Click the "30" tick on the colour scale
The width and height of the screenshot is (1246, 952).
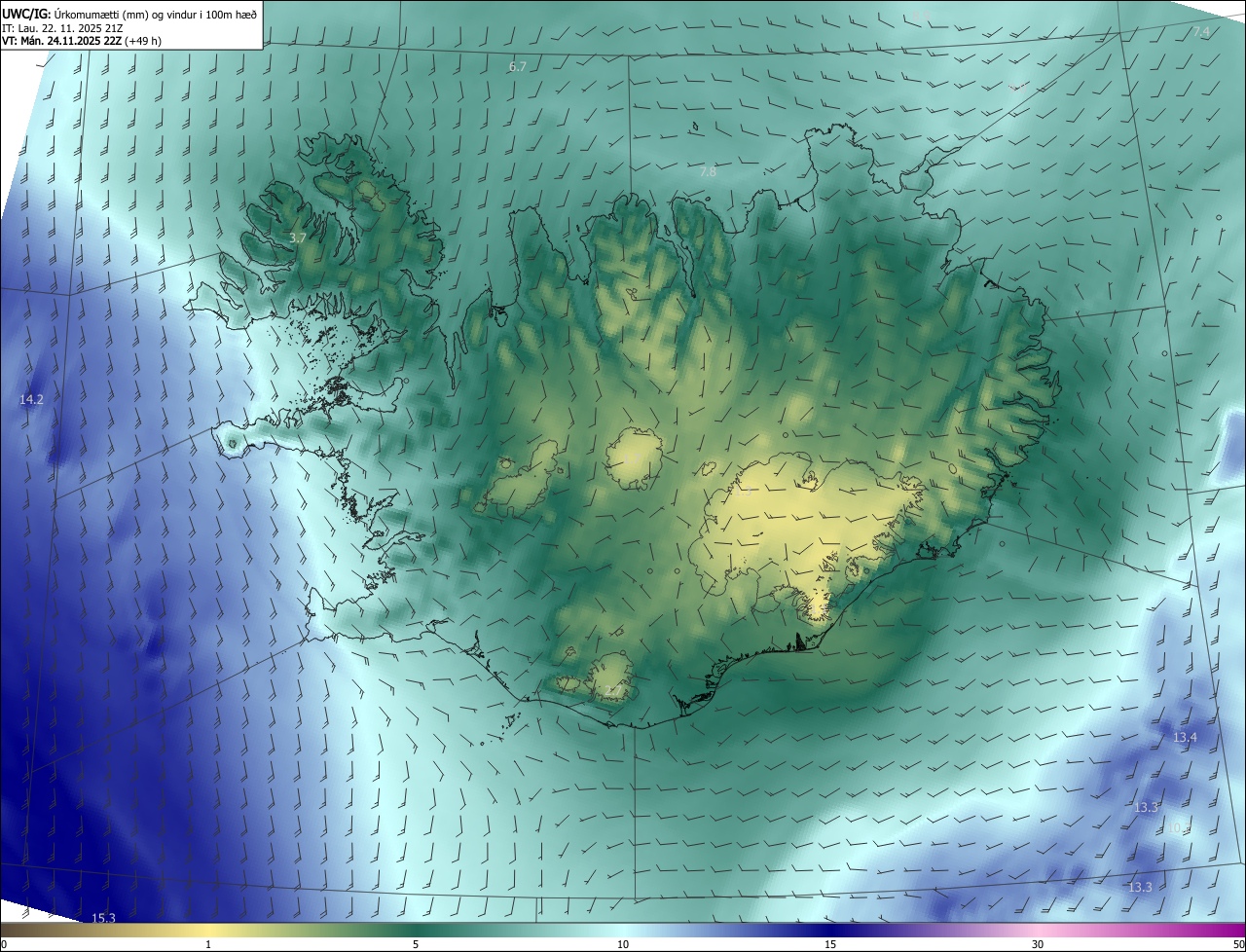pyautogui.click(x=1038, y=945)
